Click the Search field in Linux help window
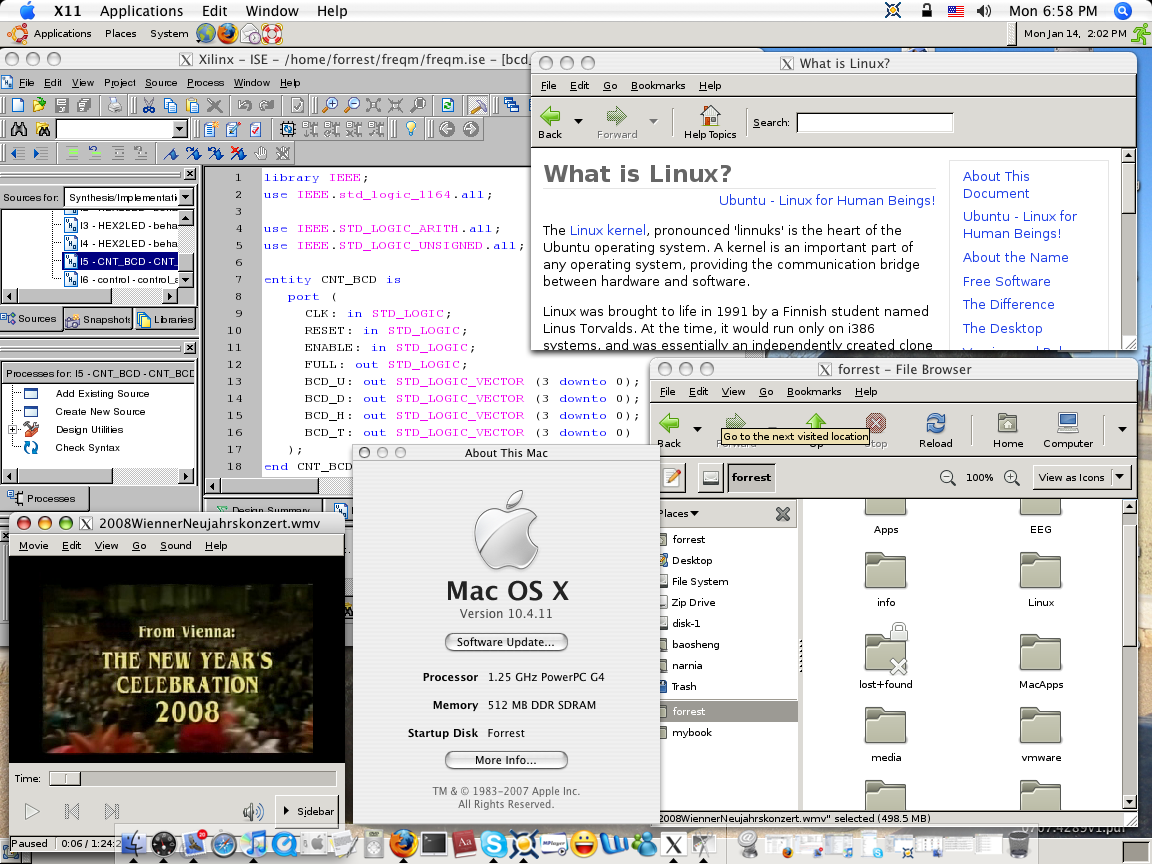Image resolution: width=1152 pixels, height=864 pixels. [x=875, y=123]
